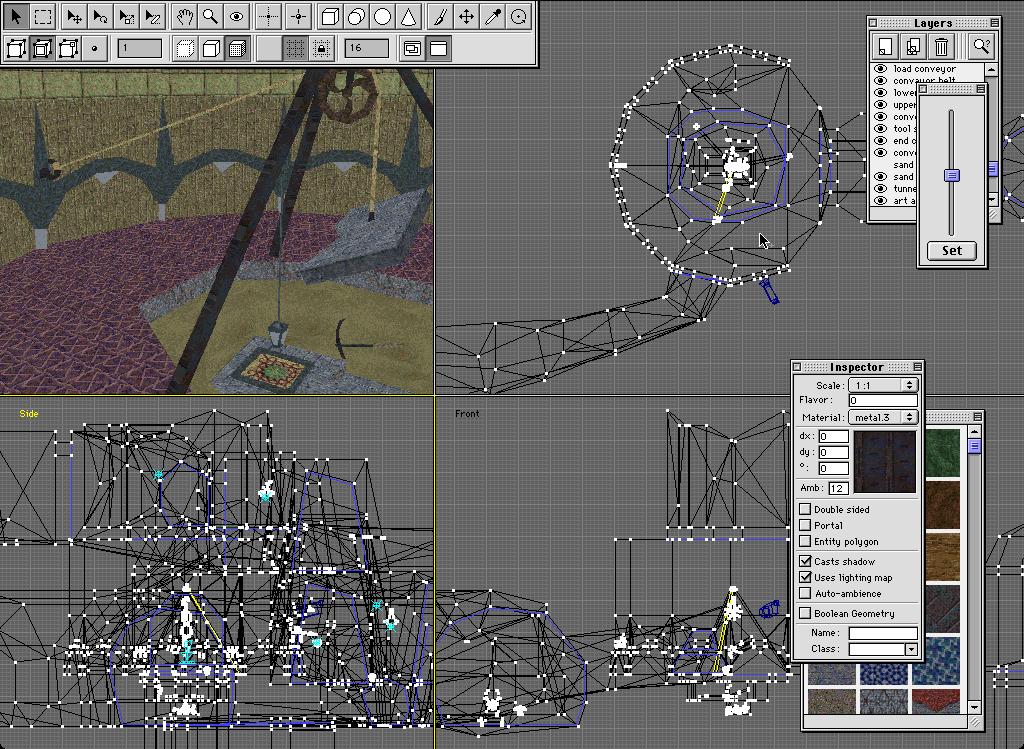Open the Material metal.3 dropdown
The width and height of the screenshot is (1024, 749).
pos(882,417)
